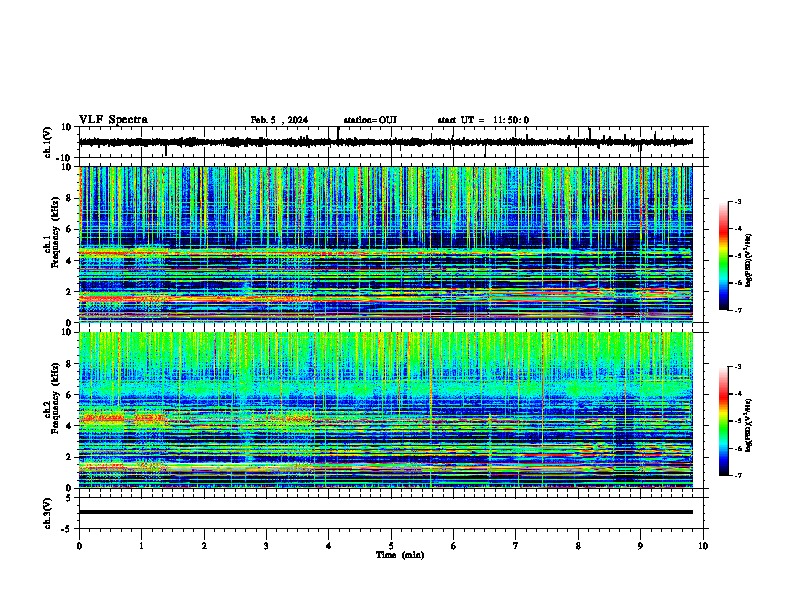Viewport: 792px width, 612px height.
Task: Click the "ch.1(V)" waveform axis label
Action: point(48,142)
